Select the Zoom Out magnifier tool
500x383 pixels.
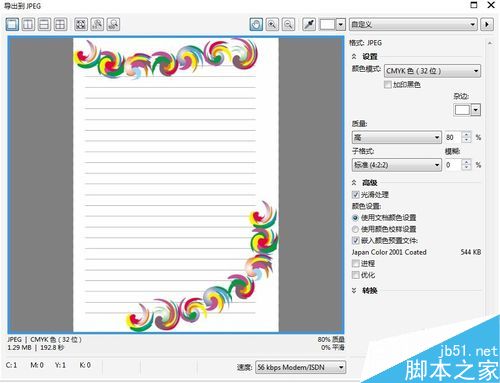pyautogui.click(x=288, y=24)
